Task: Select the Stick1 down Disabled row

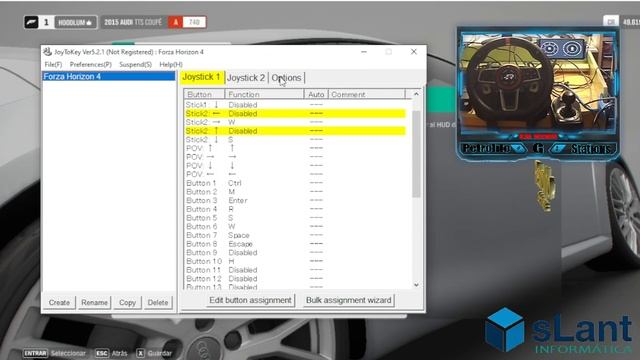Action: click(295, 105)
